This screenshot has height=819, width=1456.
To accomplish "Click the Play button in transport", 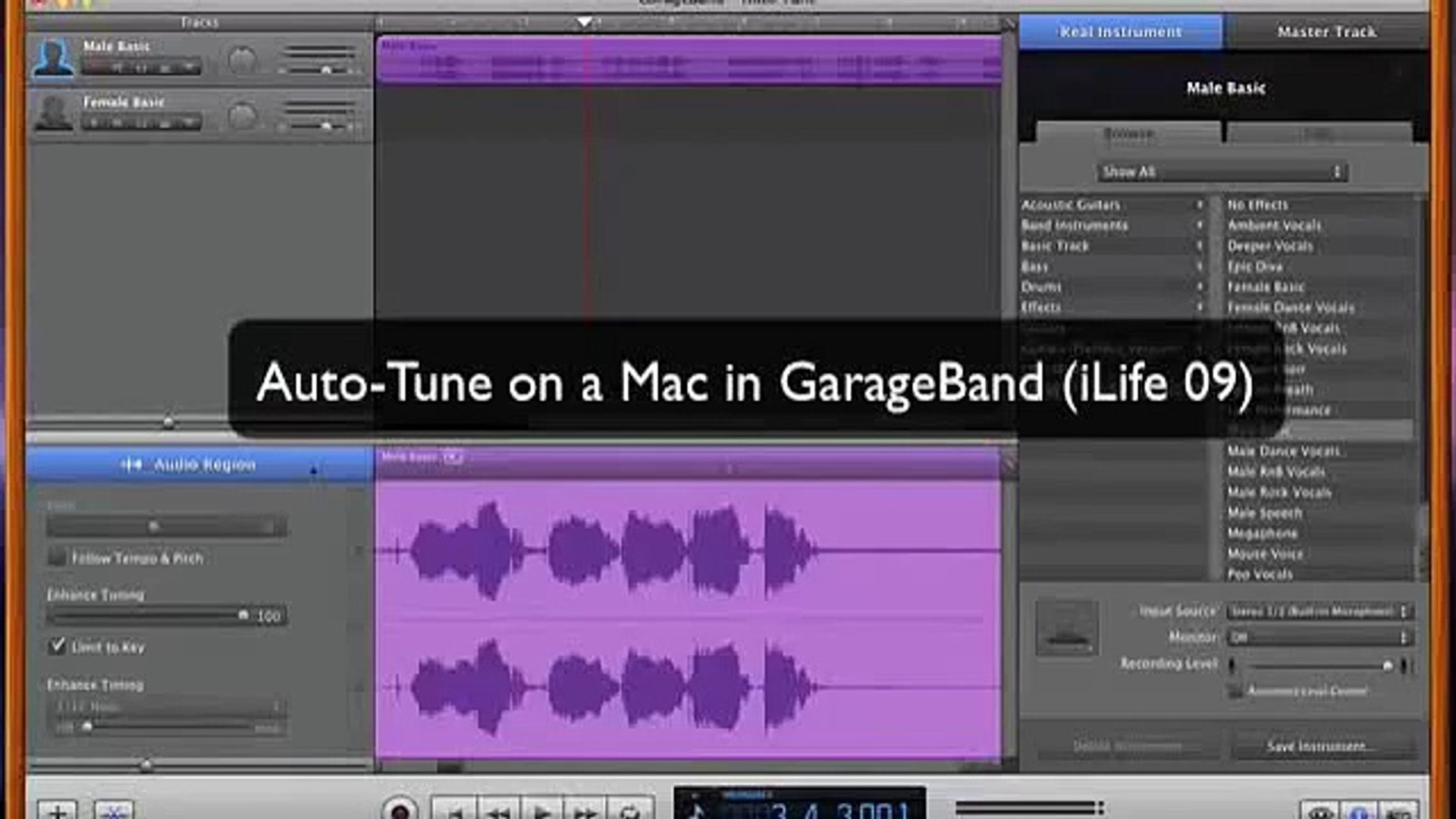I will [541, 811].
